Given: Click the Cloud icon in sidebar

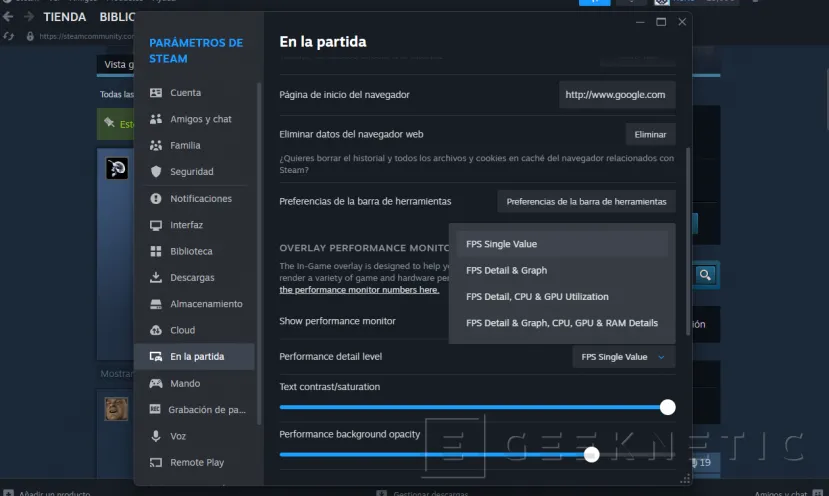Looking at the screenshot, I should [x=155, y=330].
